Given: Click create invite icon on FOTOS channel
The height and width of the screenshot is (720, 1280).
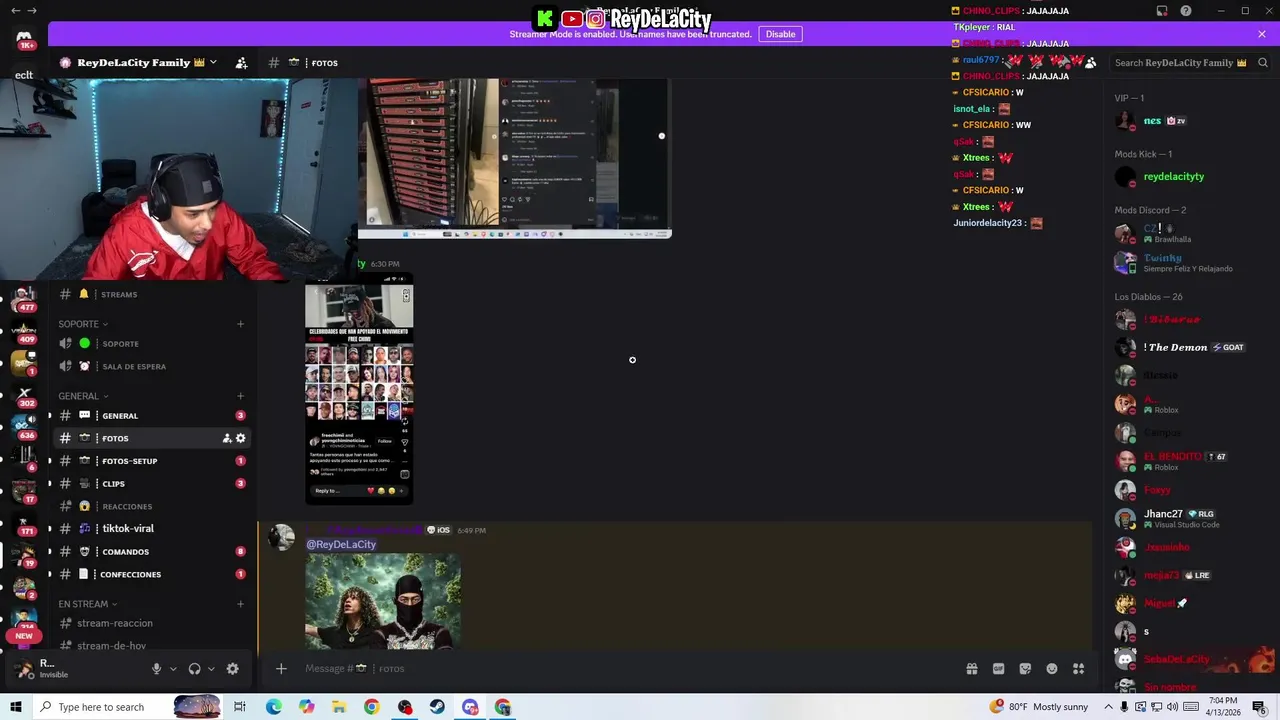Looking at the screenshot, I should [227, 438].
